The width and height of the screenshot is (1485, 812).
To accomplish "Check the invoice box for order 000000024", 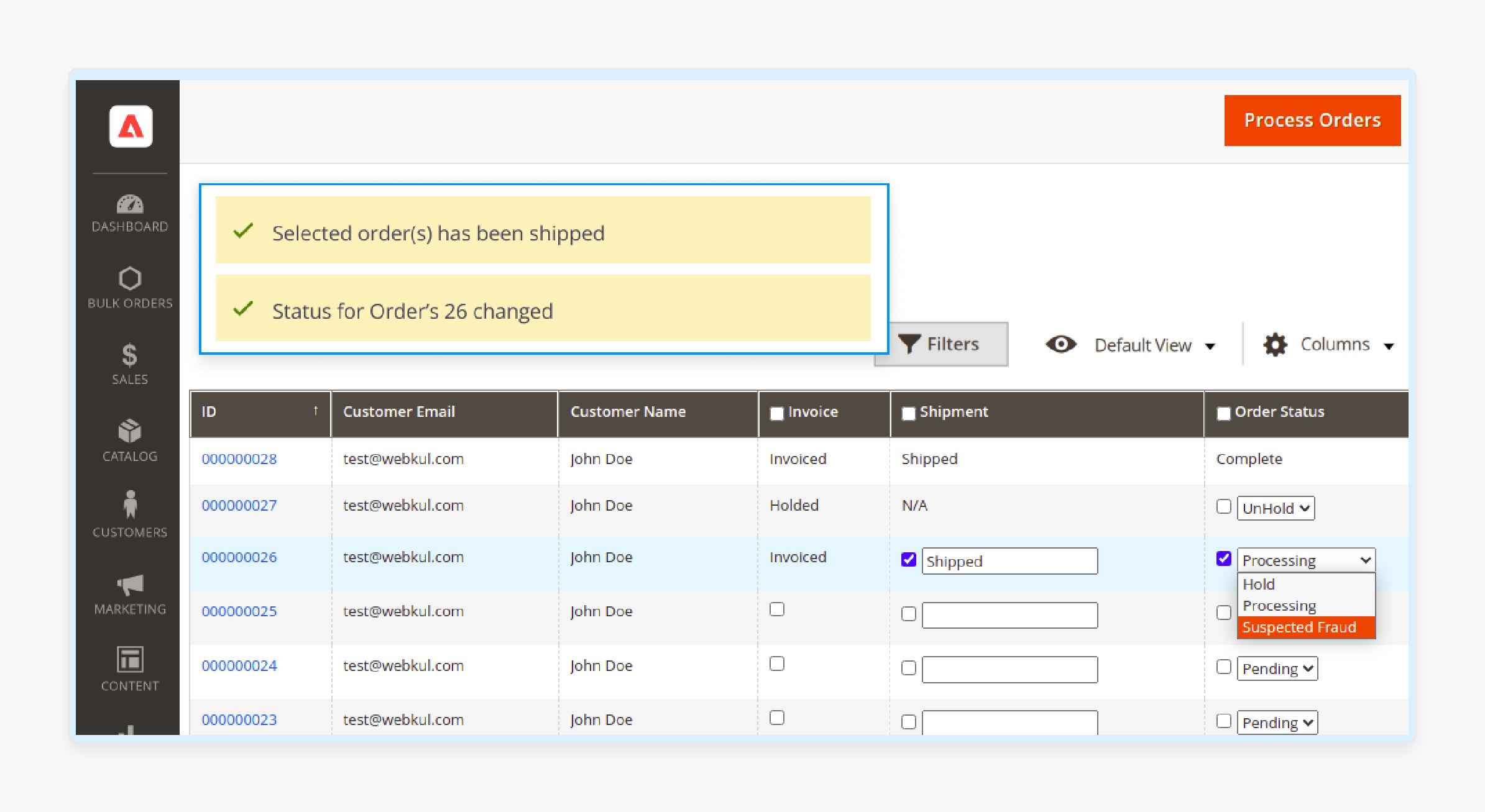I will (x=776, y=664).
